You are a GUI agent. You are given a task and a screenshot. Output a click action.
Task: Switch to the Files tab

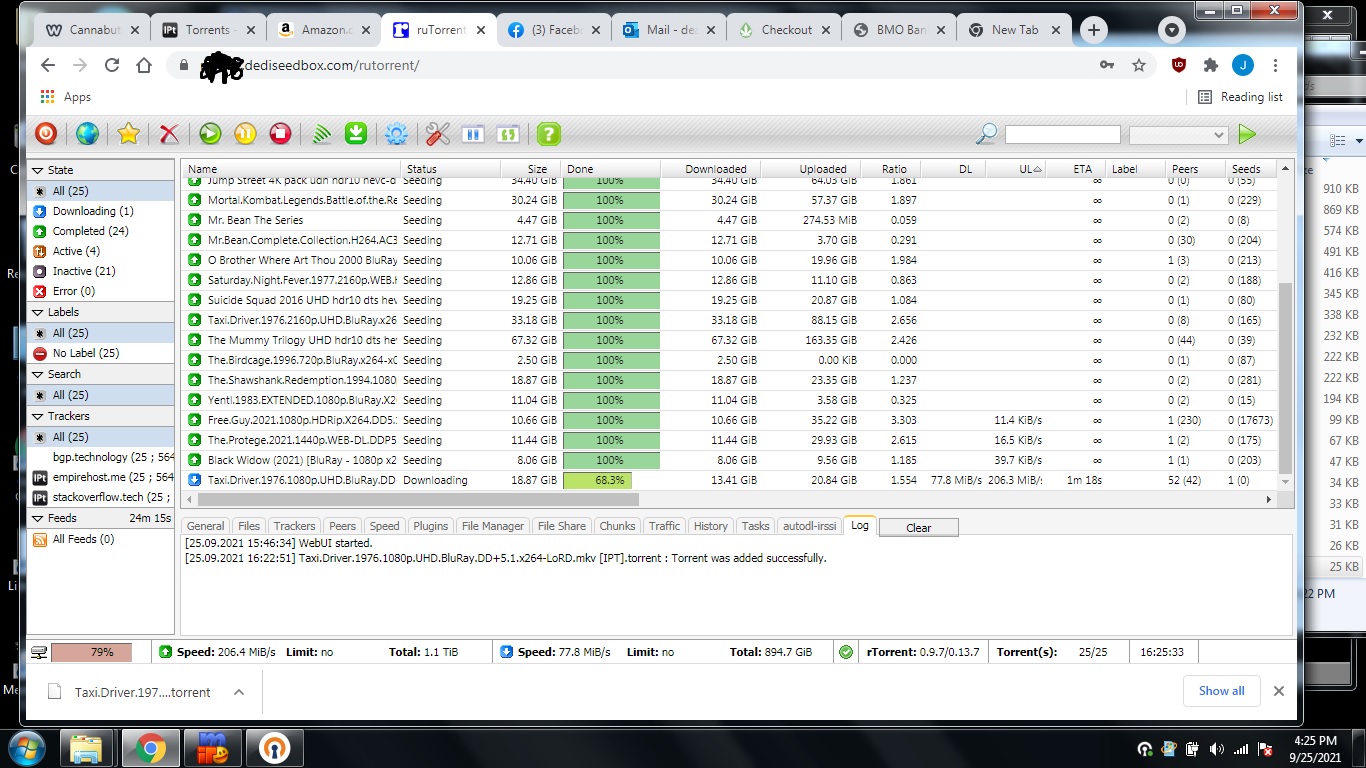(x=249, y=526)
